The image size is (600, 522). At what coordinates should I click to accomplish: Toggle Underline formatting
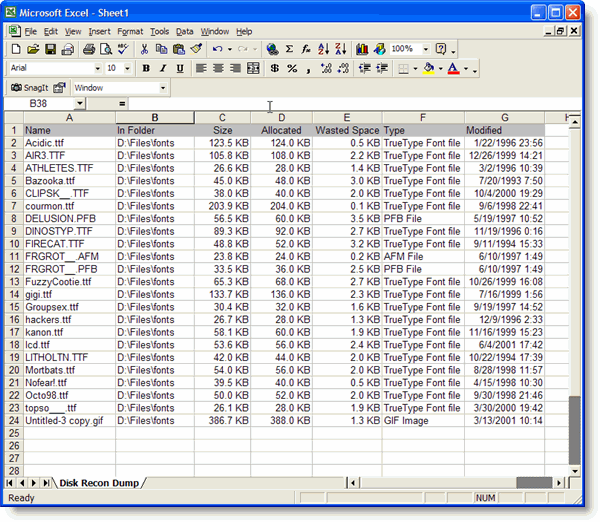(180, 69)
